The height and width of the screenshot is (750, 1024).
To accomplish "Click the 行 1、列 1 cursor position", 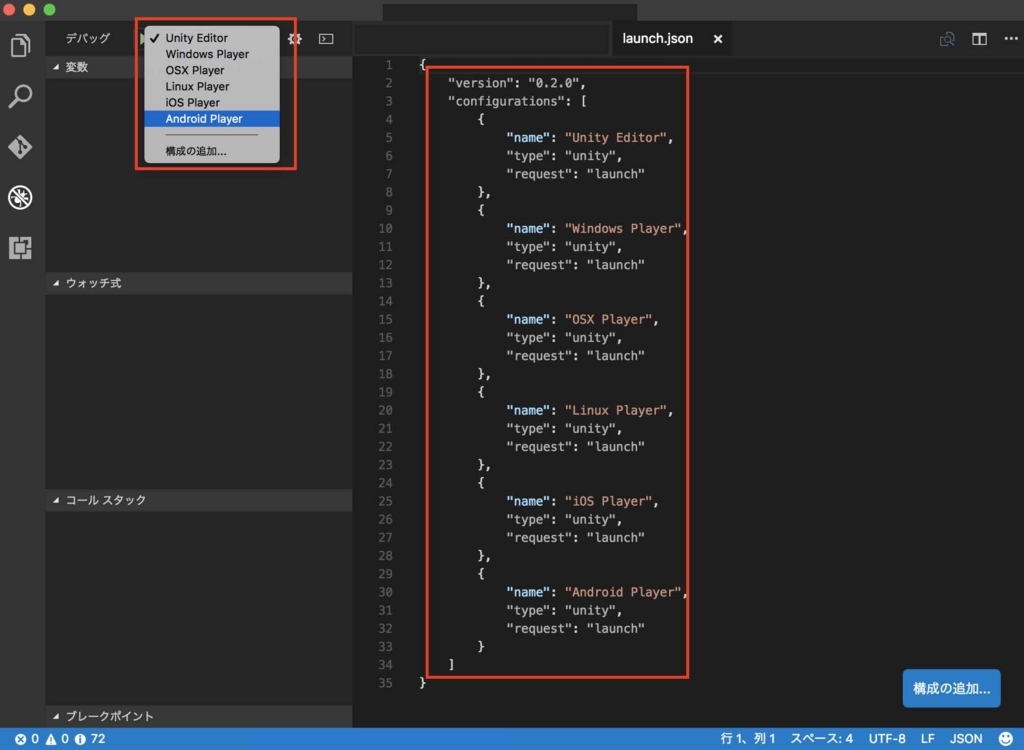I will coord(748,739).
